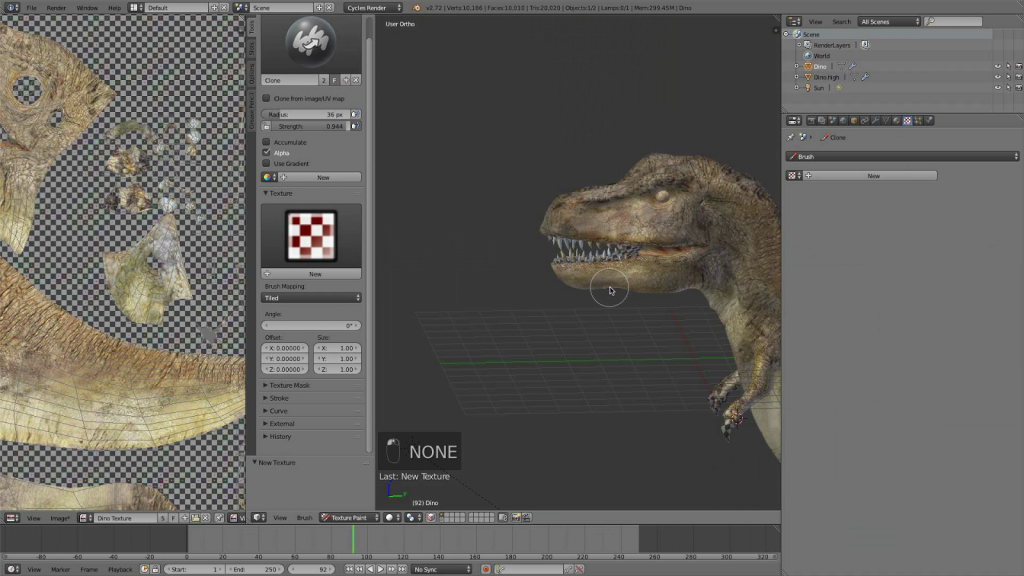The width and height of the screenshot is (1024, 576).
Task: Toggle the Accumulate checkbox
Action: pos(266,142)
